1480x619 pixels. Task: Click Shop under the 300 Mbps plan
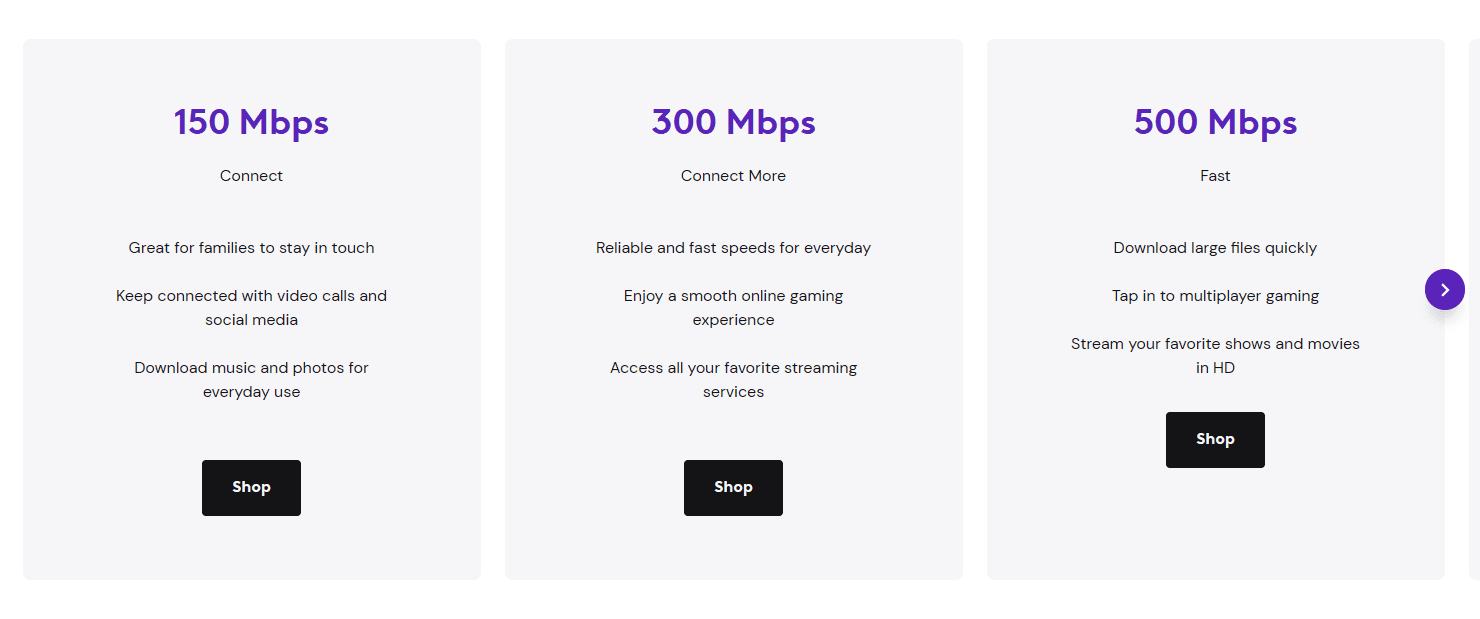click(x=733, y=488)
